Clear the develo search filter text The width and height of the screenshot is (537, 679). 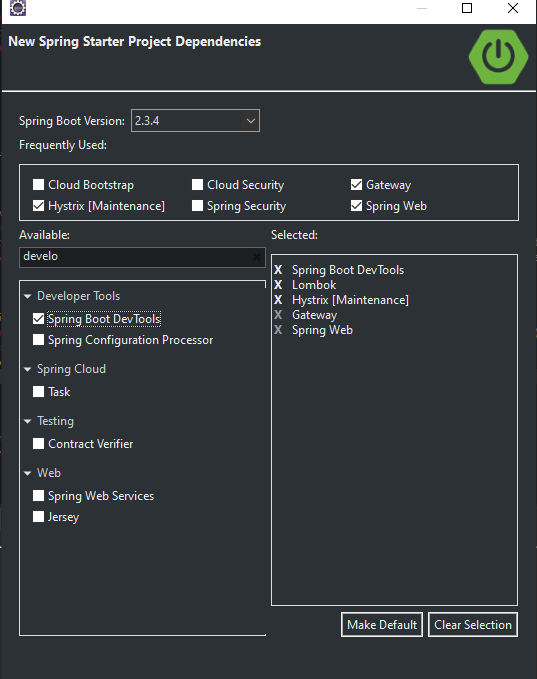pos(257,257)
